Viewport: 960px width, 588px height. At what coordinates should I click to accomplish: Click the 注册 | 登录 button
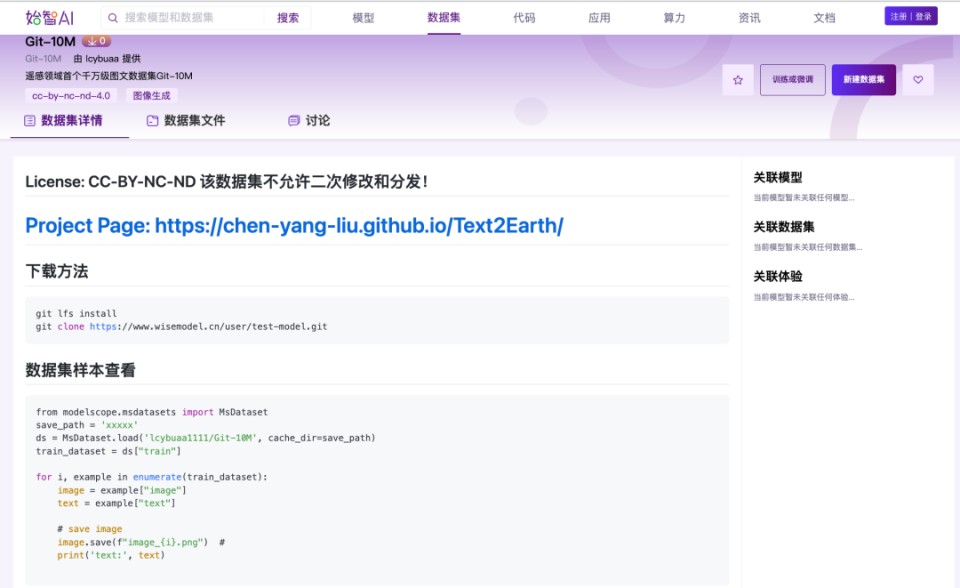911,17
